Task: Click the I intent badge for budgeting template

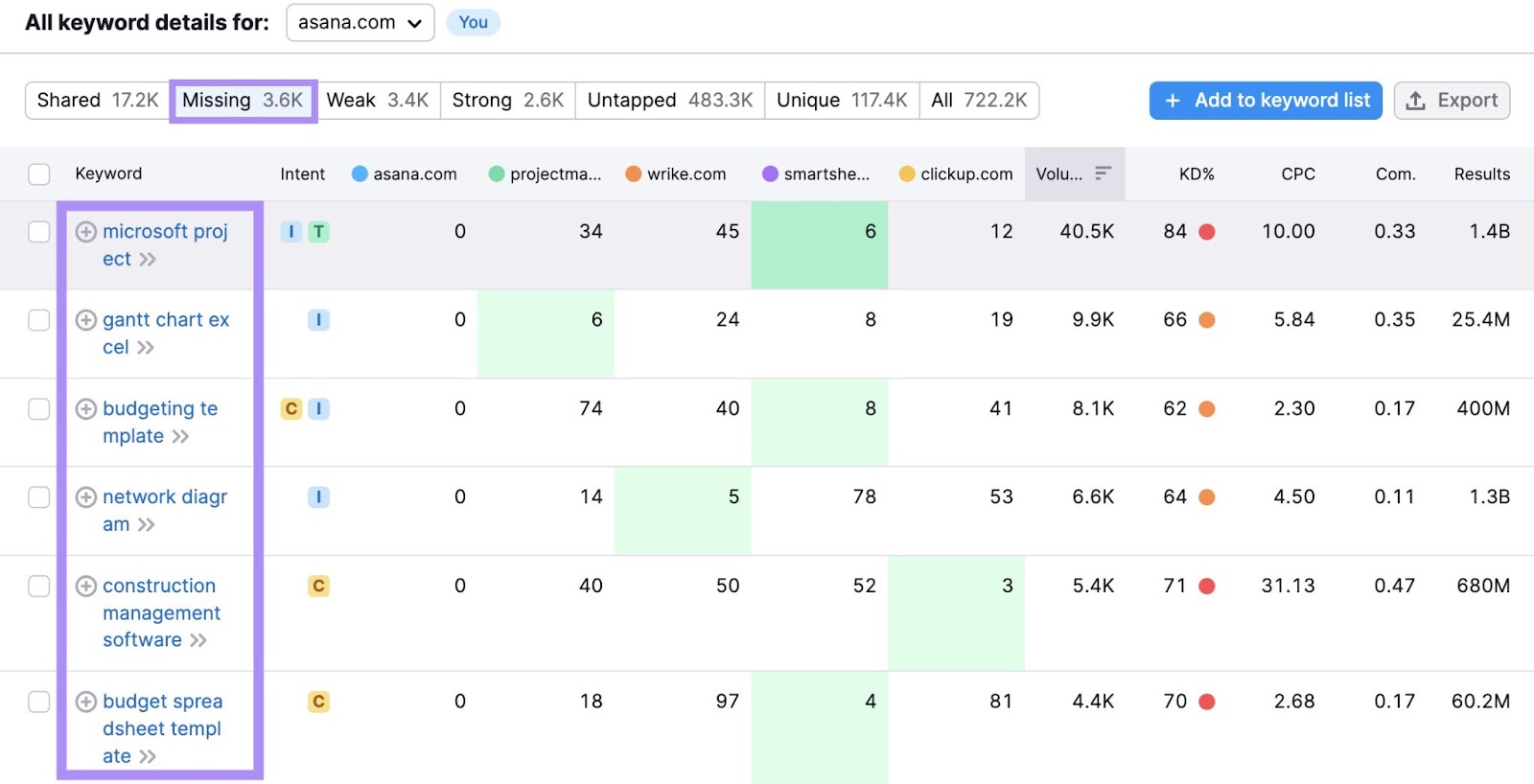Action: point(318,409)
